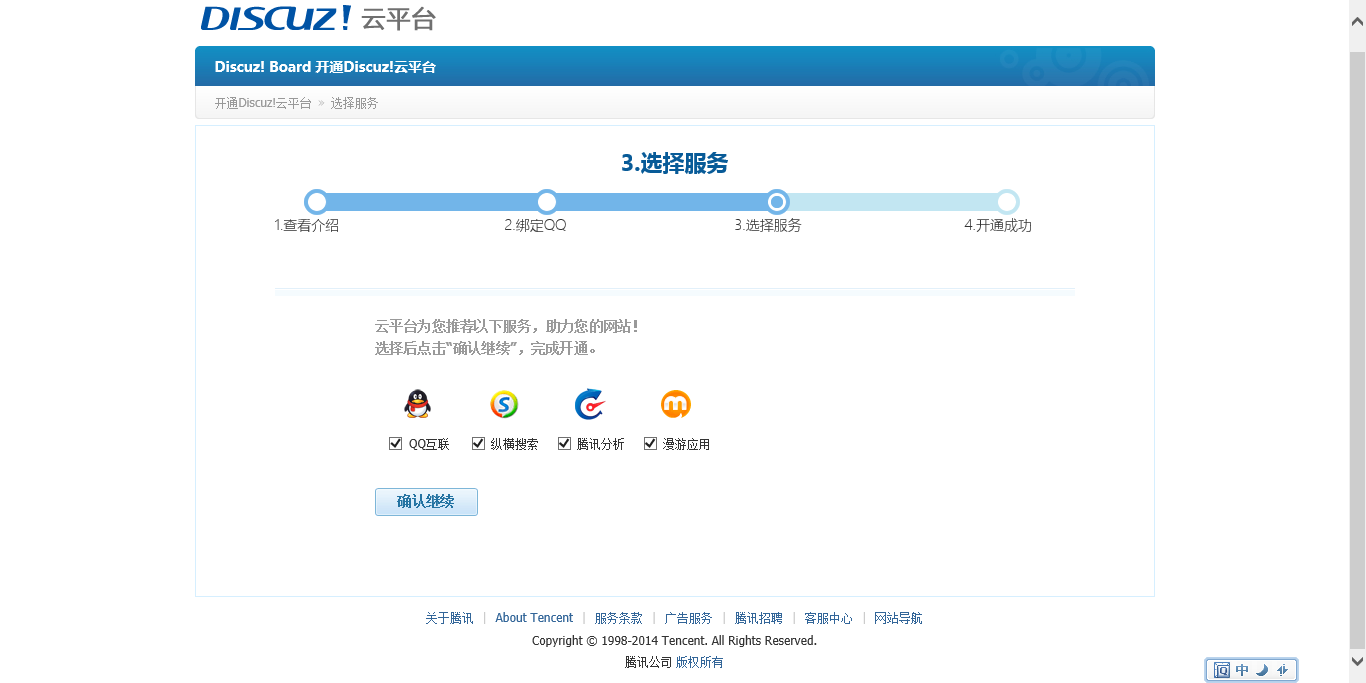
Task: Open the 服务条款 footer link
Action: click(618, 618)
